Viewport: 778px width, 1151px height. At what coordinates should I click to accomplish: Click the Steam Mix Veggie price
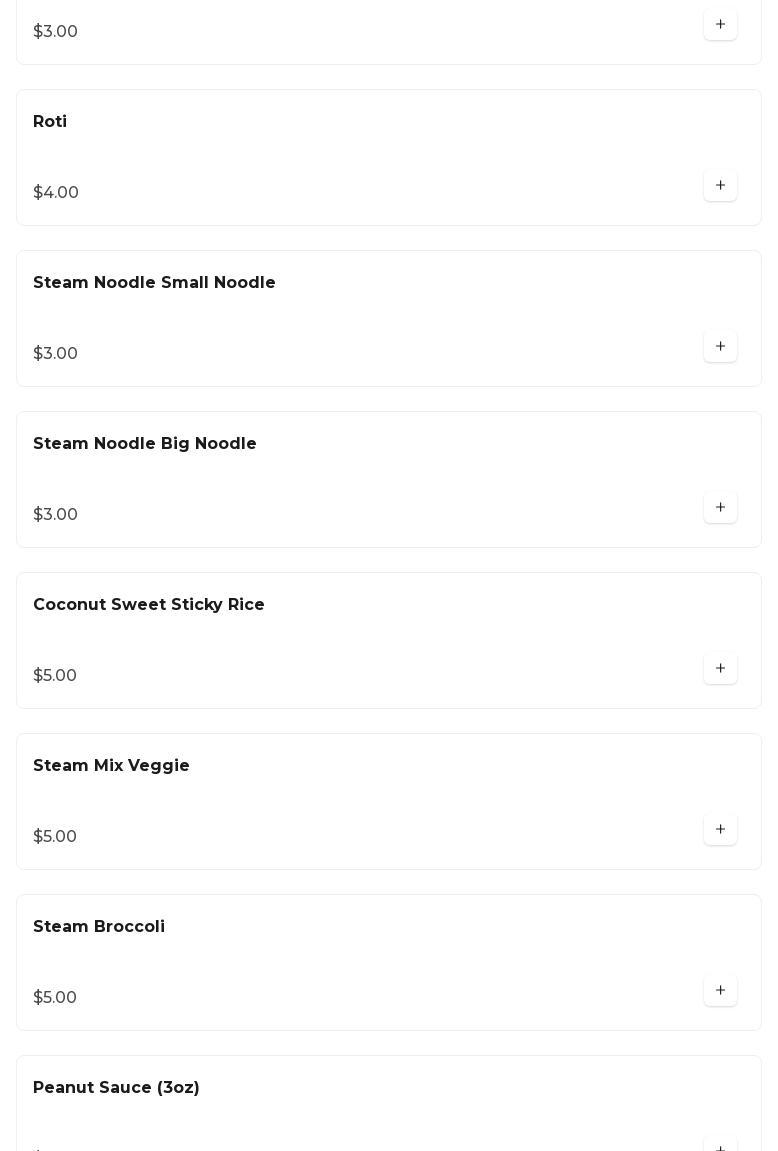55,837
